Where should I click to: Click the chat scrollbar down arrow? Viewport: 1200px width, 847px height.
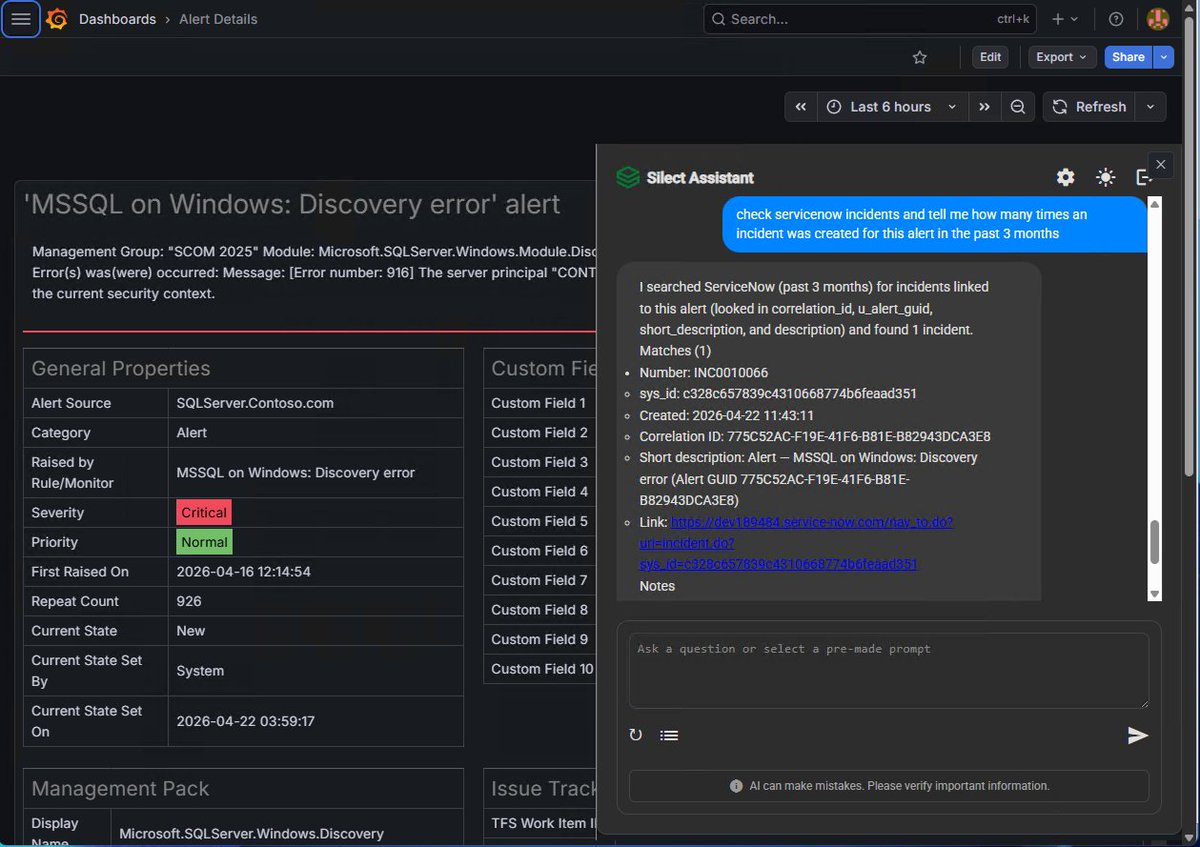pos(1155,594)
